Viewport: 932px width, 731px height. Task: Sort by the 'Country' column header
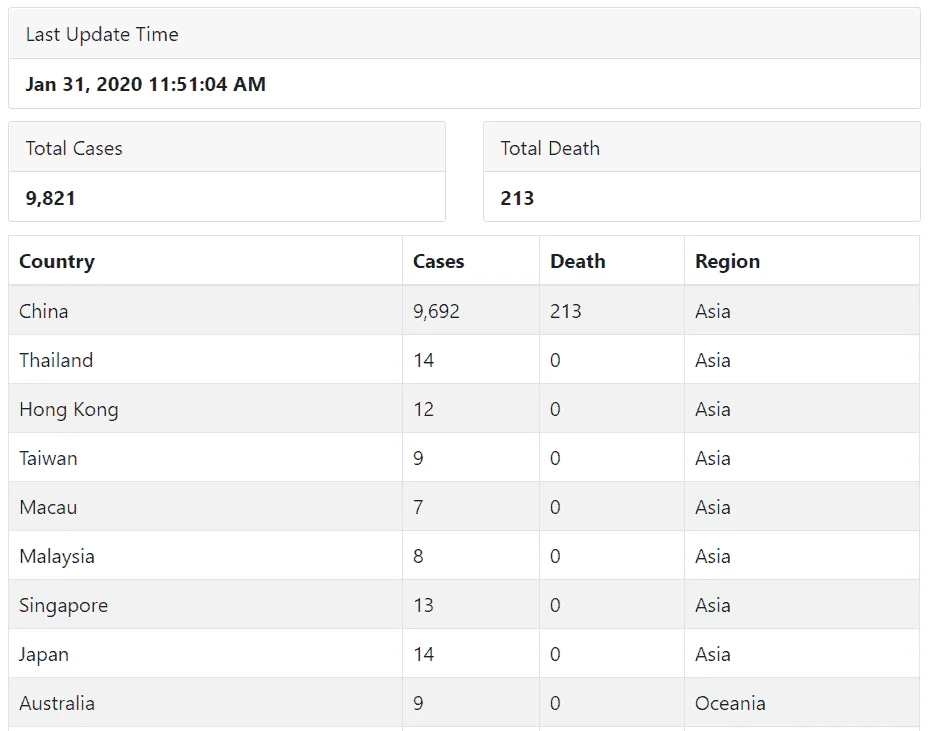pyautogui.click(x=206, y=261)
